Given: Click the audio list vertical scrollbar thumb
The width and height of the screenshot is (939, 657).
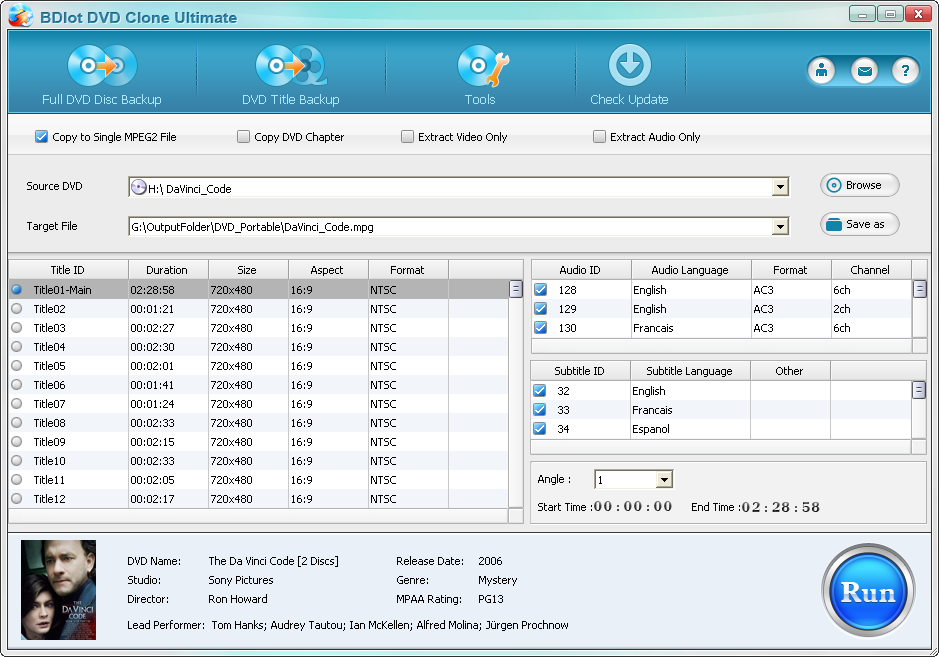Looking at the screenshot, I should [x=919, y=290].
